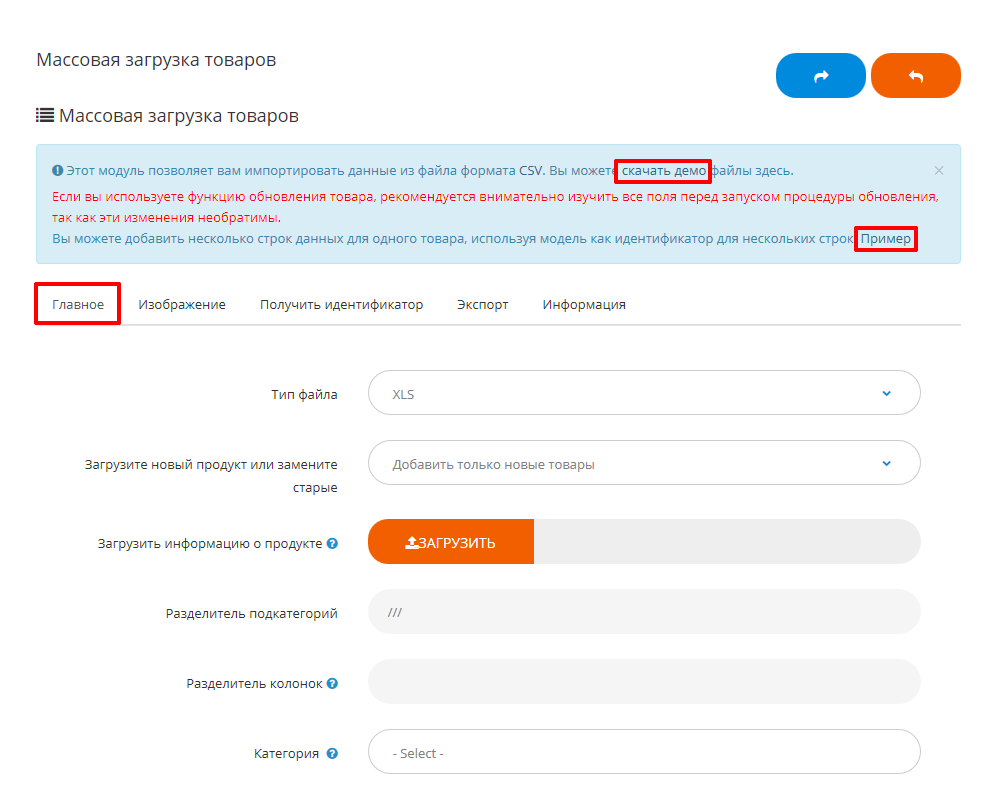This screenshot has width=995, height=794.
Task: Click help icon beside Разделитель колонок
Action: [x=332, y=684]
